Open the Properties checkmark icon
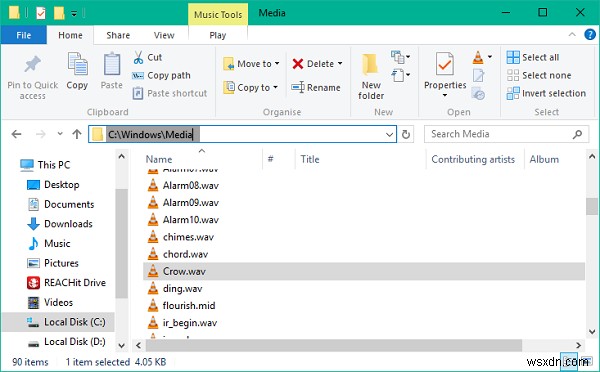The image size is (600, 372). (445, 64)
